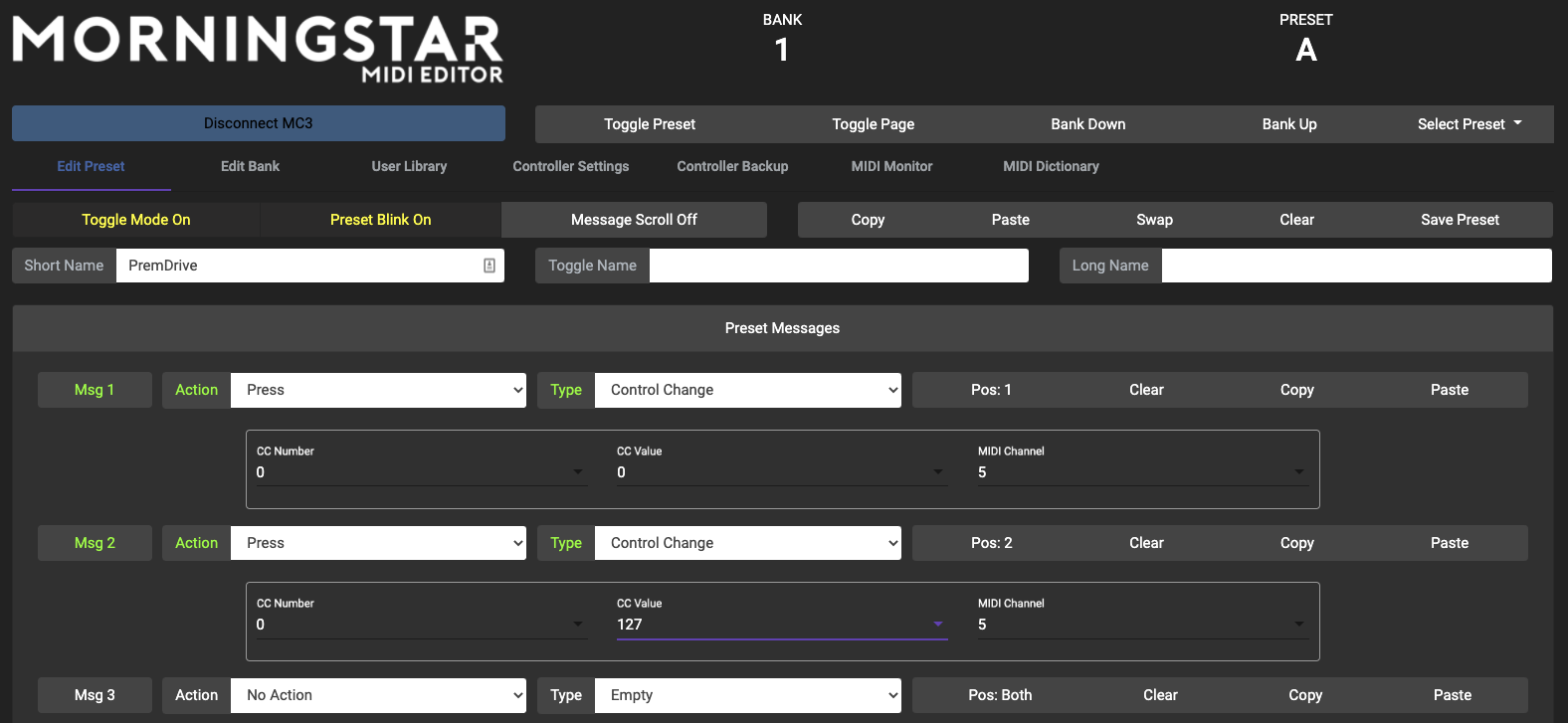This screenshot has width=1568, height=723.
Task: Click the Morningstar MIDI Editor logo
Action: 258,48
